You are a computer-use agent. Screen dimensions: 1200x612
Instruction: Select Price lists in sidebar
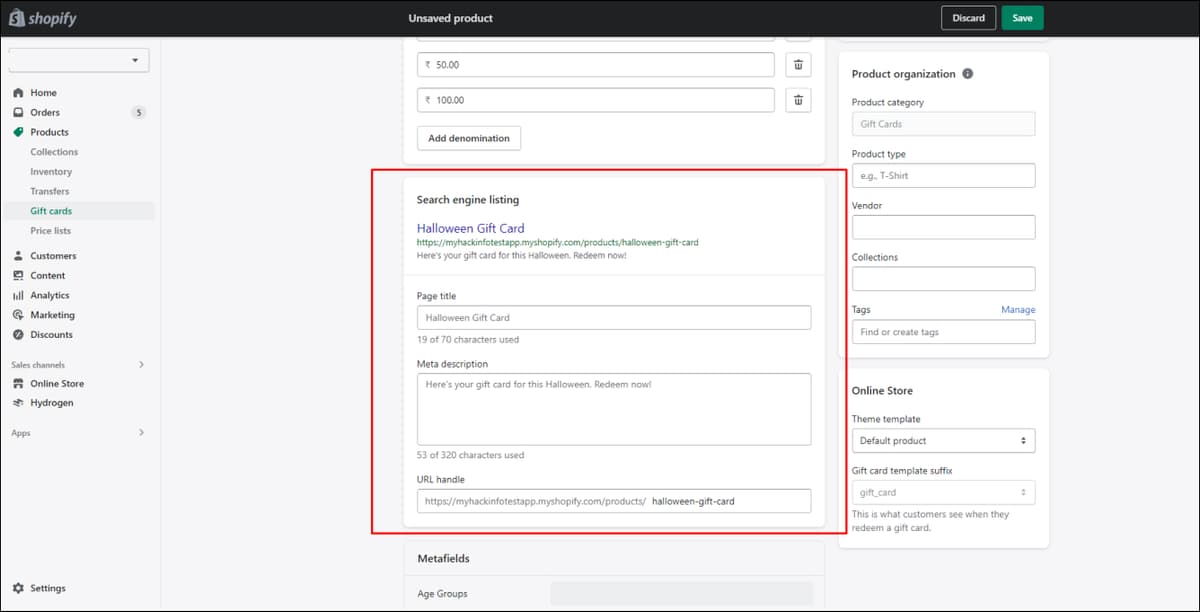point(50,230)
